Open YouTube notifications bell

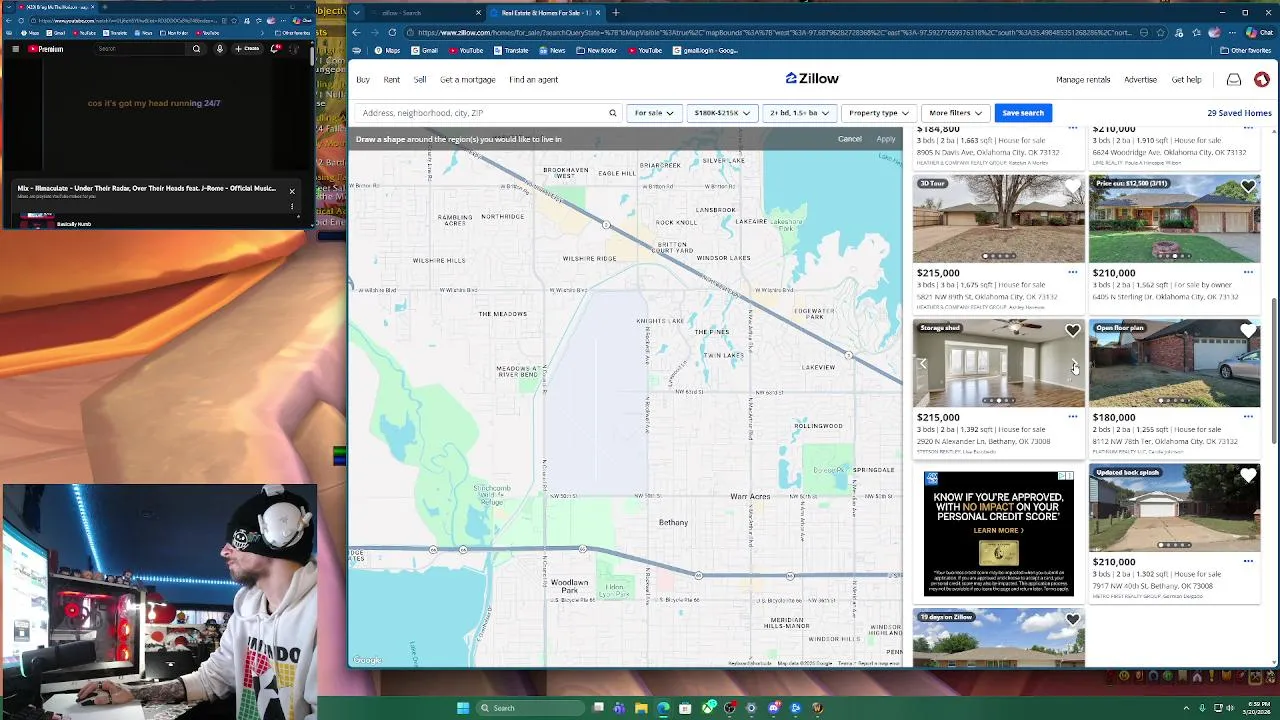click(x=276, y=48)
